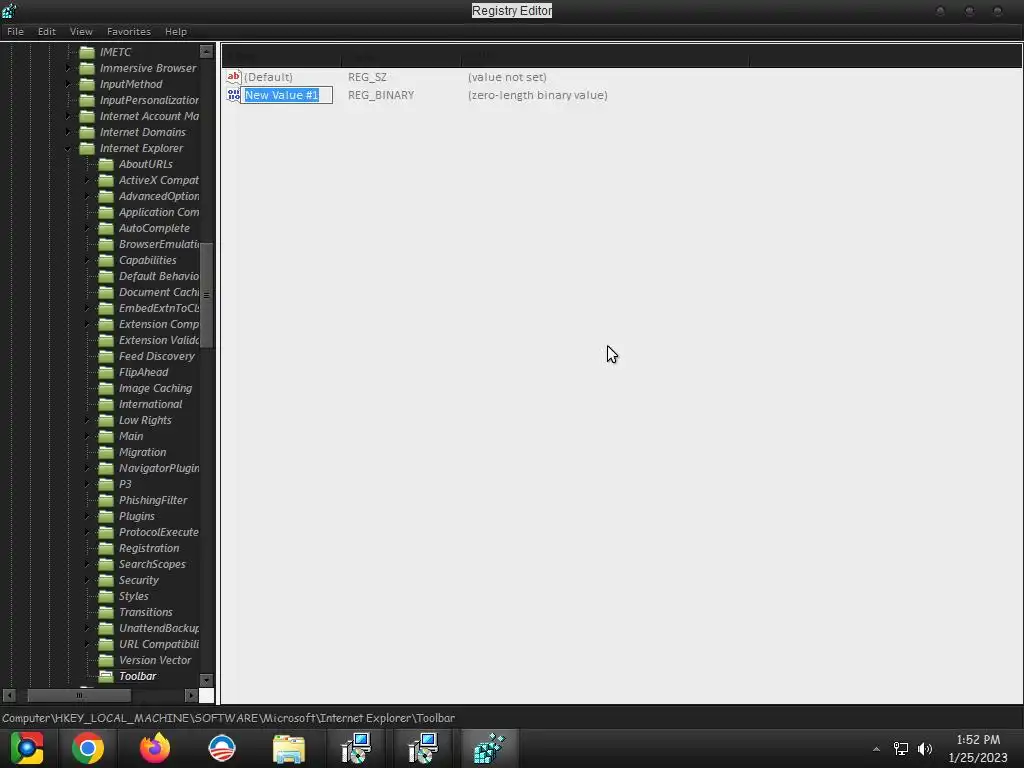
Task: Select the Main folder icon
Action: (106, 436)
